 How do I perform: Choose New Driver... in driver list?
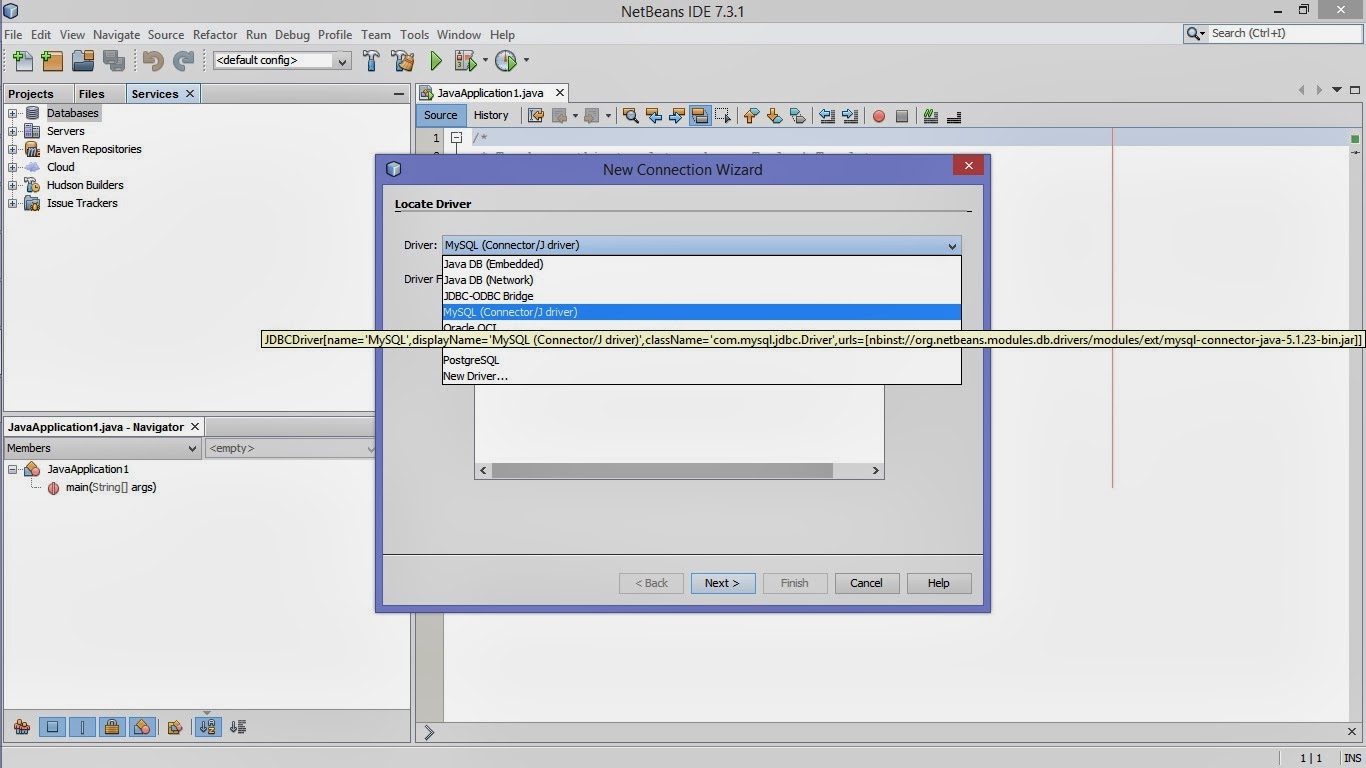(x=701, y=376)
